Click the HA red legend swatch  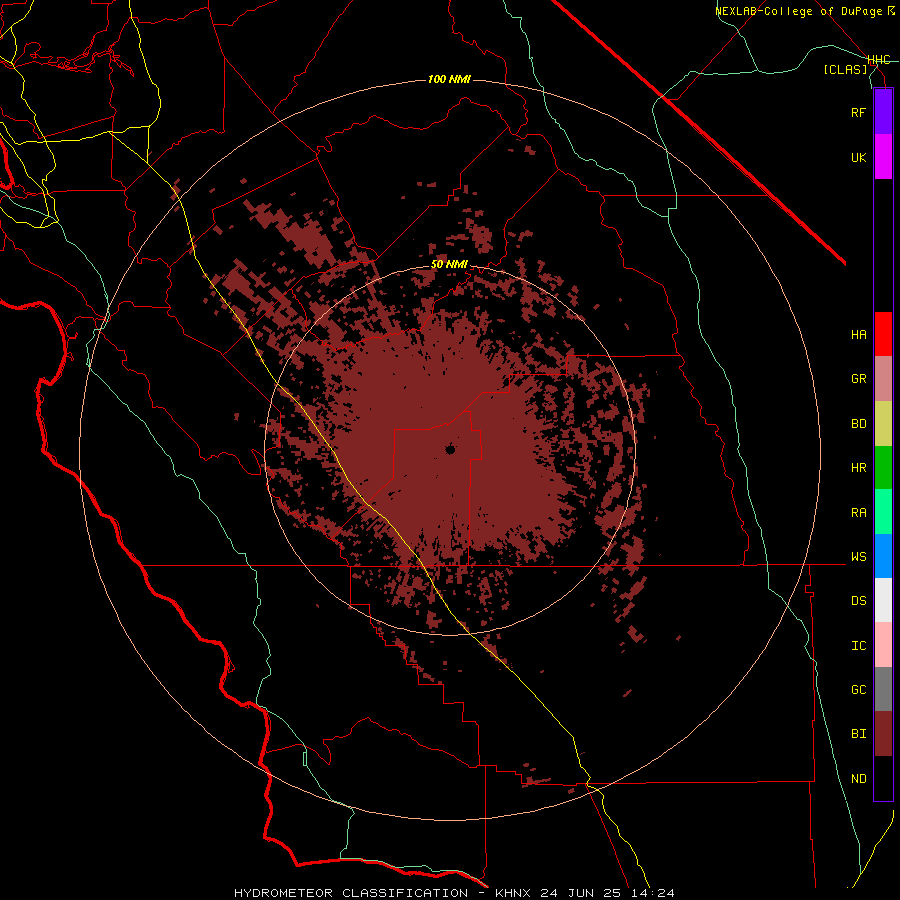click(x=883, y=334)
